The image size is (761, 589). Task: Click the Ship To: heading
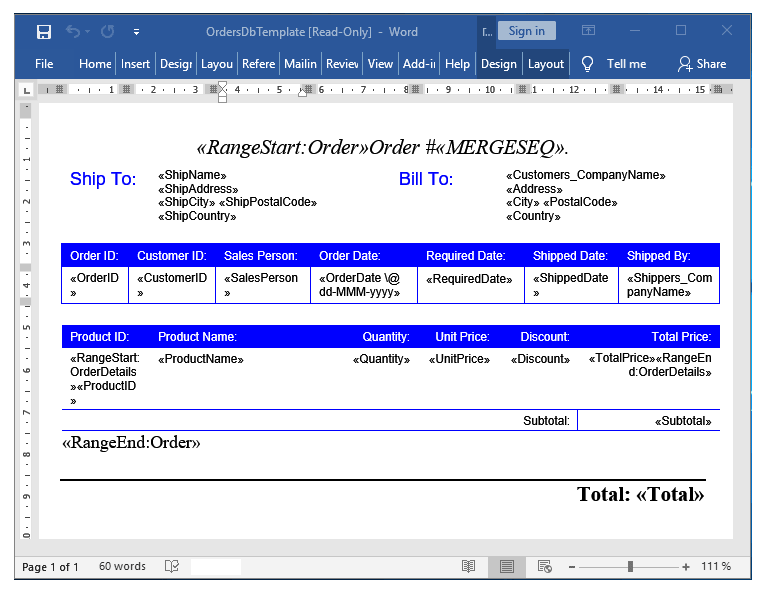(x=103, y=179)
